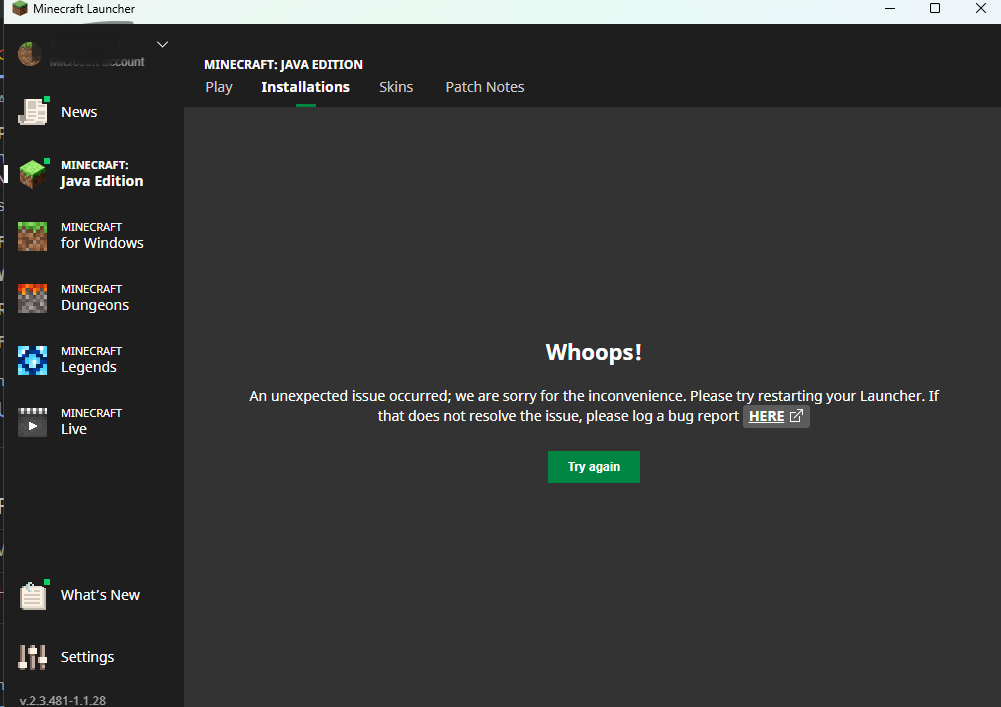Screen dimensions: 1001x707
Task: Click the launcher version number text
Action: (63, 700)
